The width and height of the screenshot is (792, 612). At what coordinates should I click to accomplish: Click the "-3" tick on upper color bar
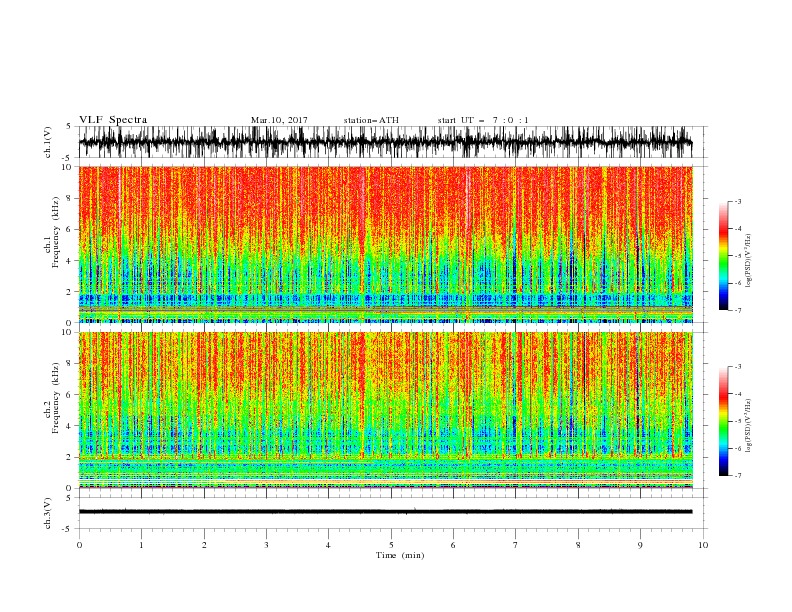tap(737, 201)
